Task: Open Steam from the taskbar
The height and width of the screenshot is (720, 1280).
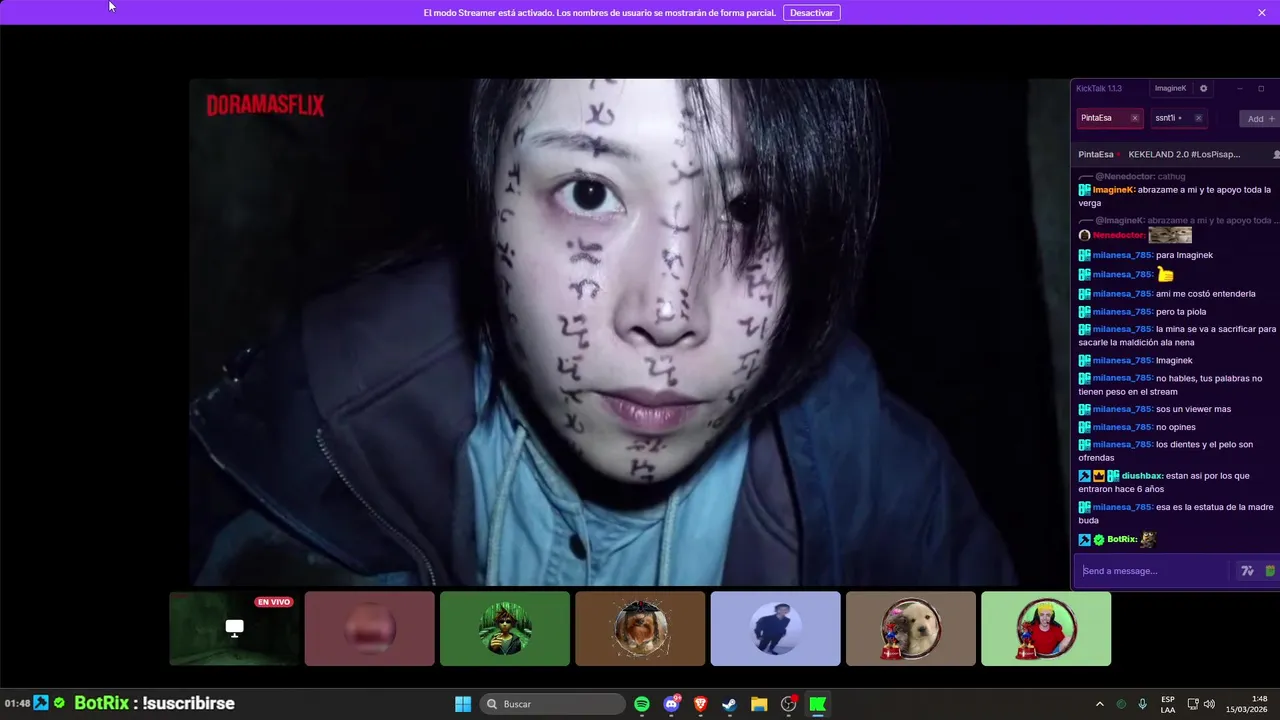Action: (x=730, y=704)
